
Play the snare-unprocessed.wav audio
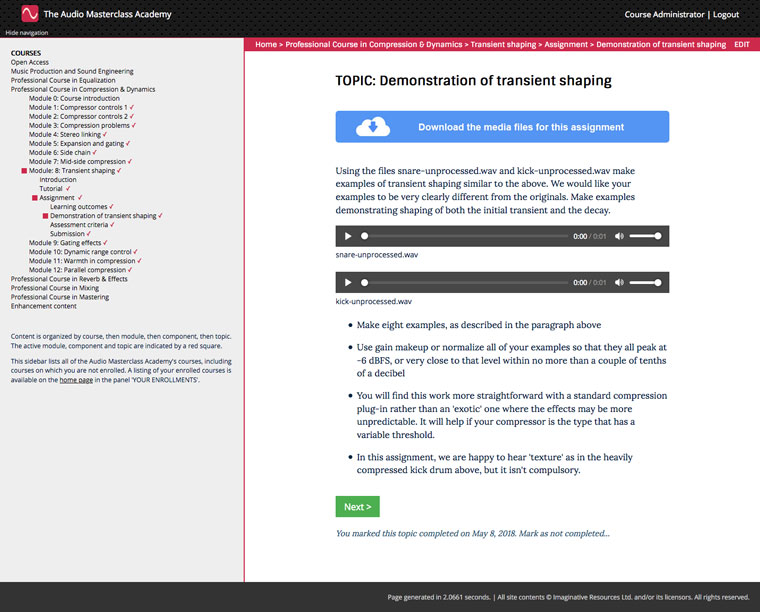(348, 236)
